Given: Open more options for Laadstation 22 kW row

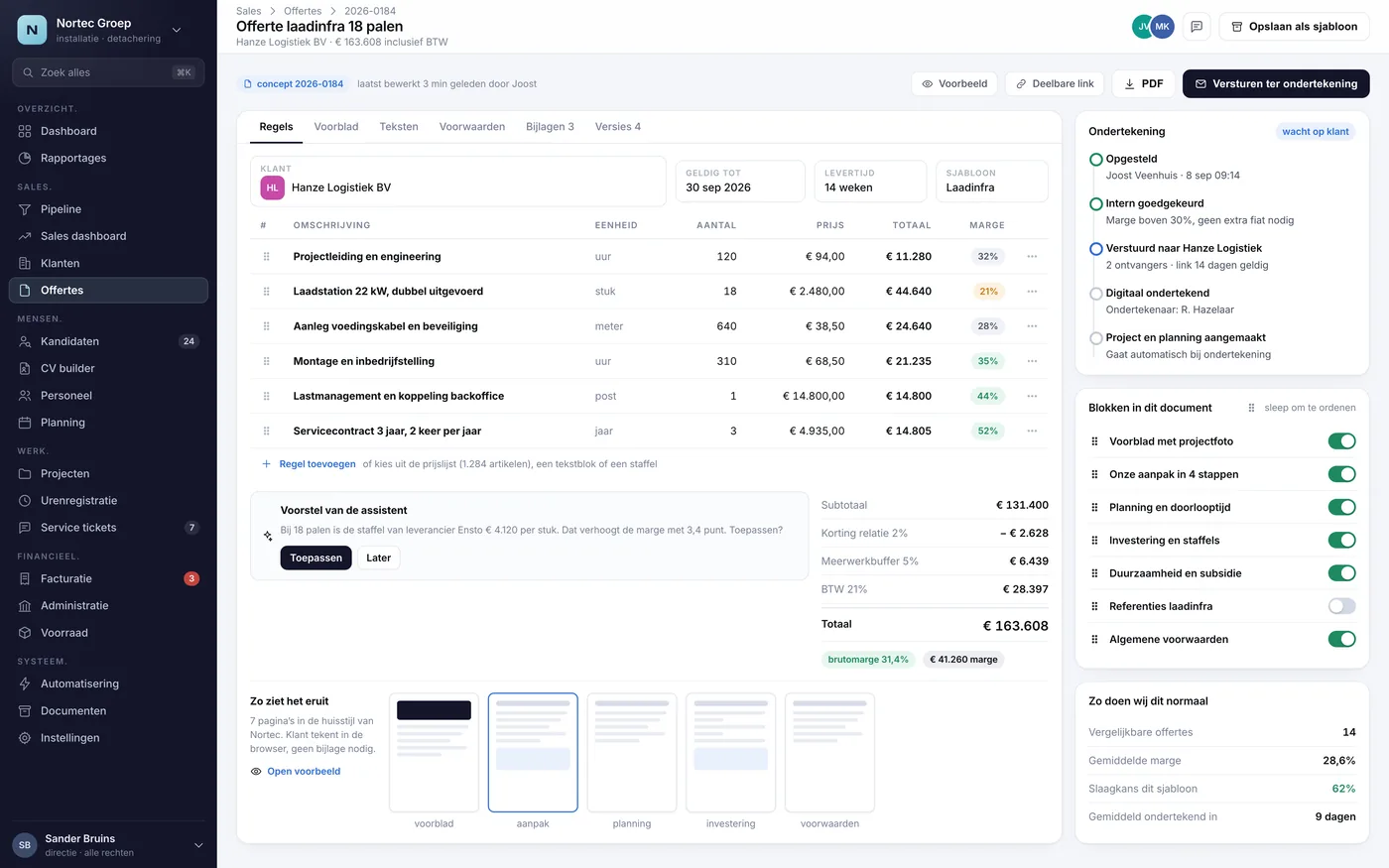Looking at the screenshot, I should click(x=1032, y=292).
